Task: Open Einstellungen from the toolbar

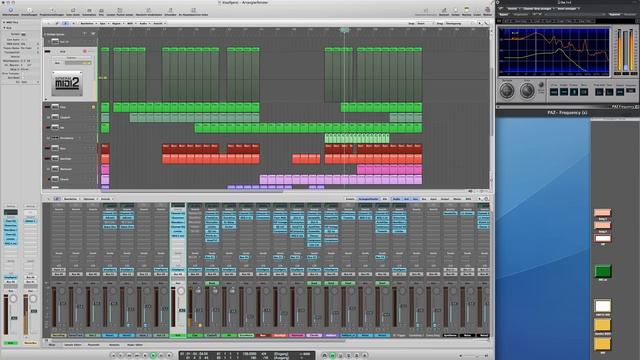Action: [29, 10]
